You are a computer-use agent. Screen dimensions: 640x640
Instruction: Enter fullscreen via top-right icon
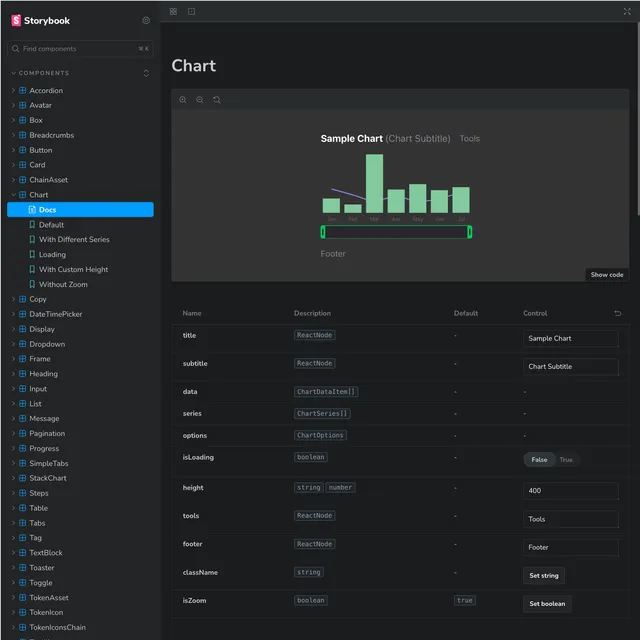627,11
